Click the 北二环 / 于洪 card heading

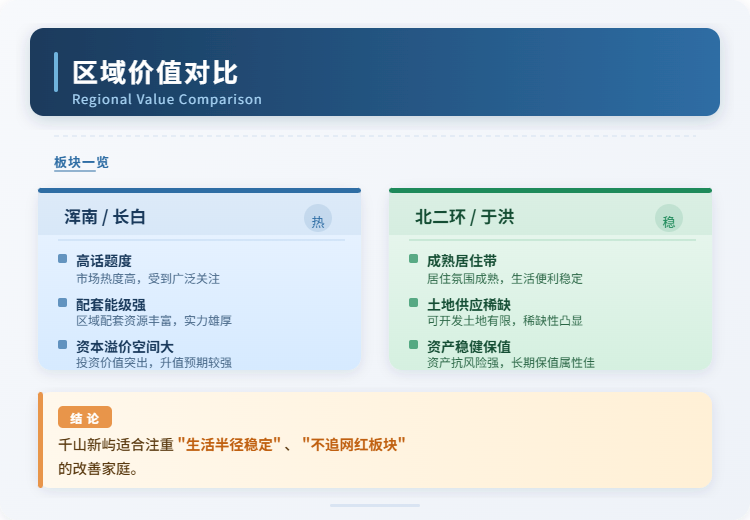tap(464, 217)
